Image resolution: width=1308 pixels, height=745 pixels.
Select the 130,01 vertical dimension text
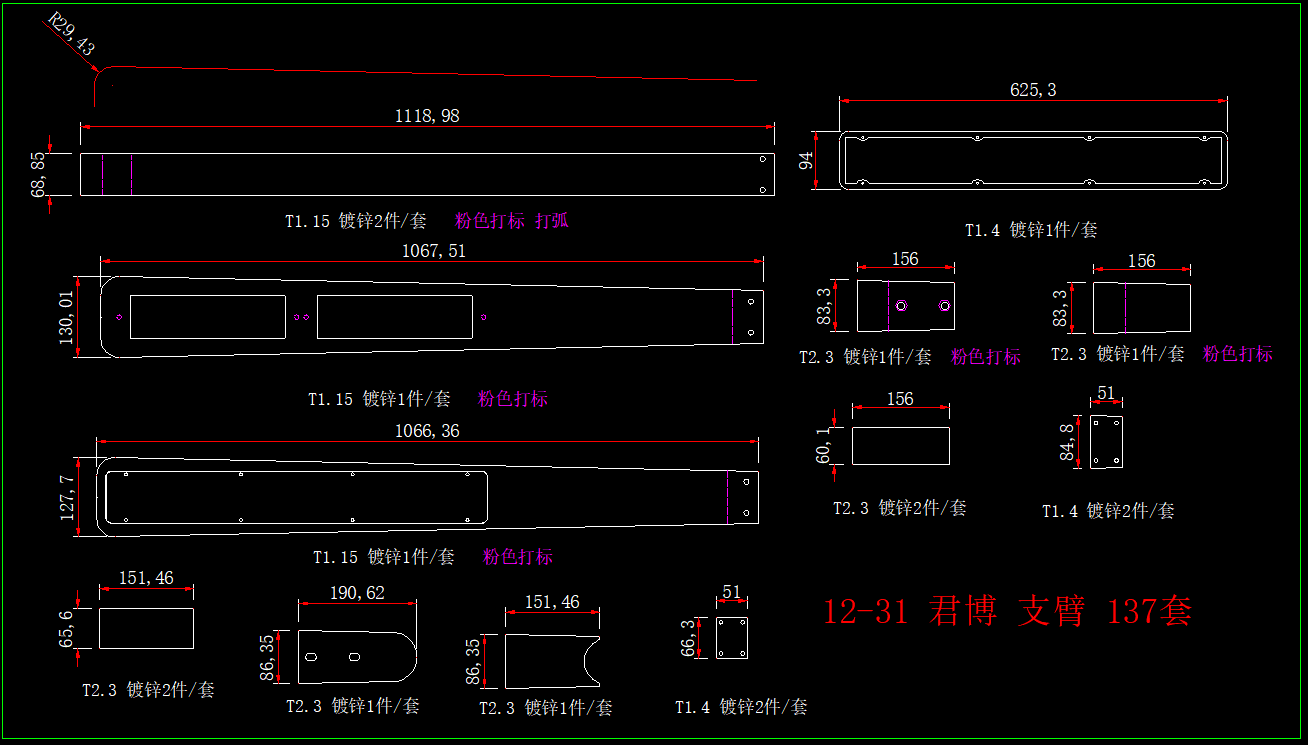click(x=67, y=317)
